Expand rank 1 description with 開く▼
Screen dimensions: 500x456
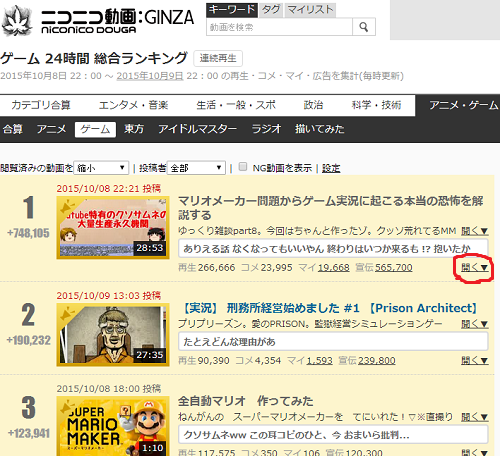click(x=475, y=231)
